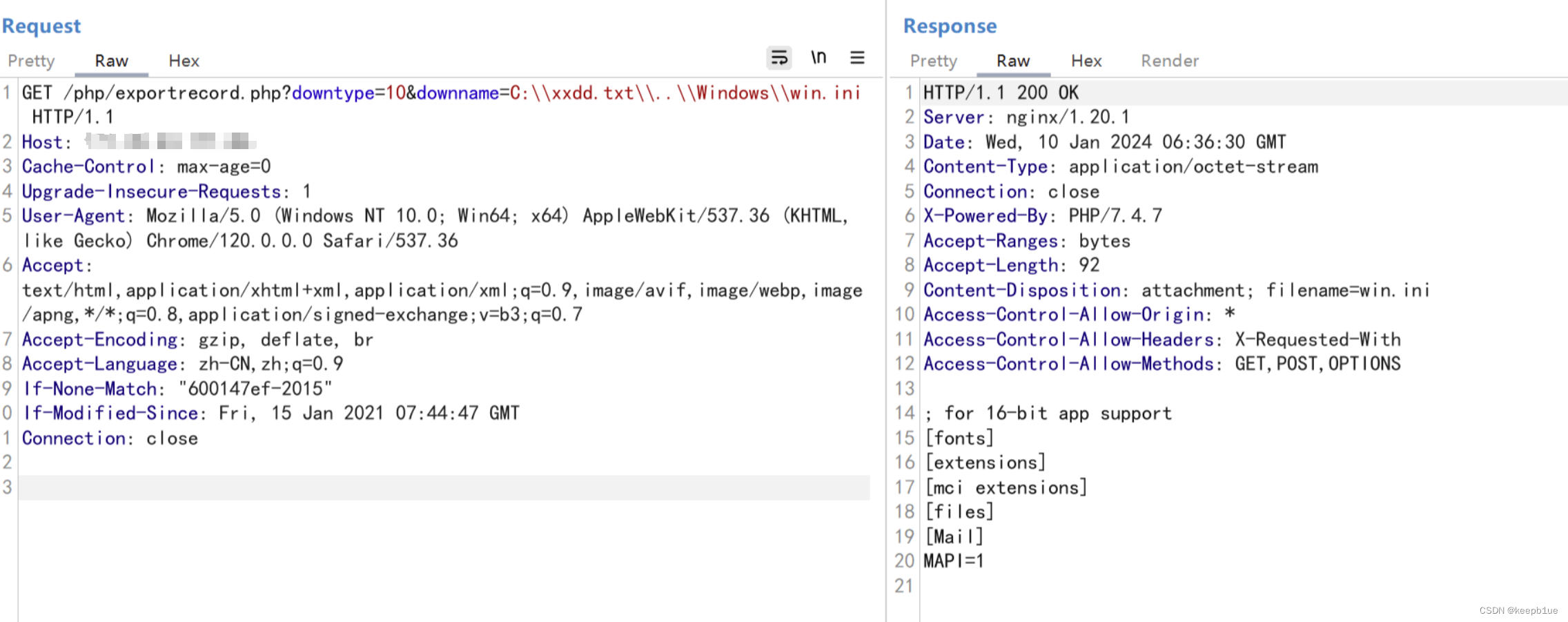Select the Raw tab in Response panel
1568x622 pixels.
[1012, 61]
